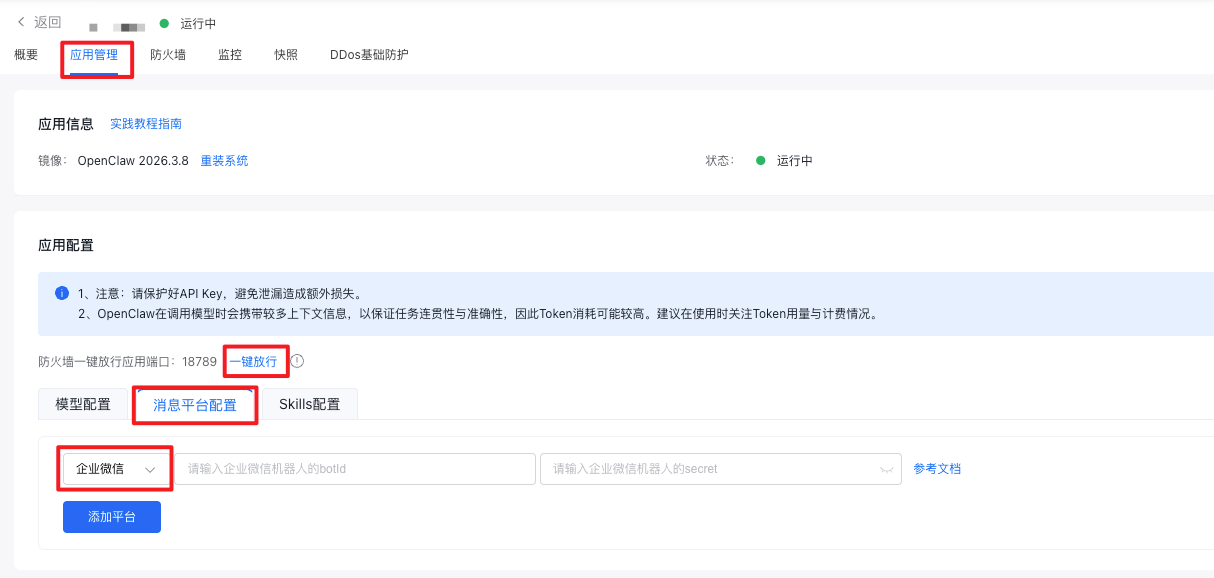Click the help icon beside 一键放行
This screenshot has width=1214, height=578.
click(297, 361)
